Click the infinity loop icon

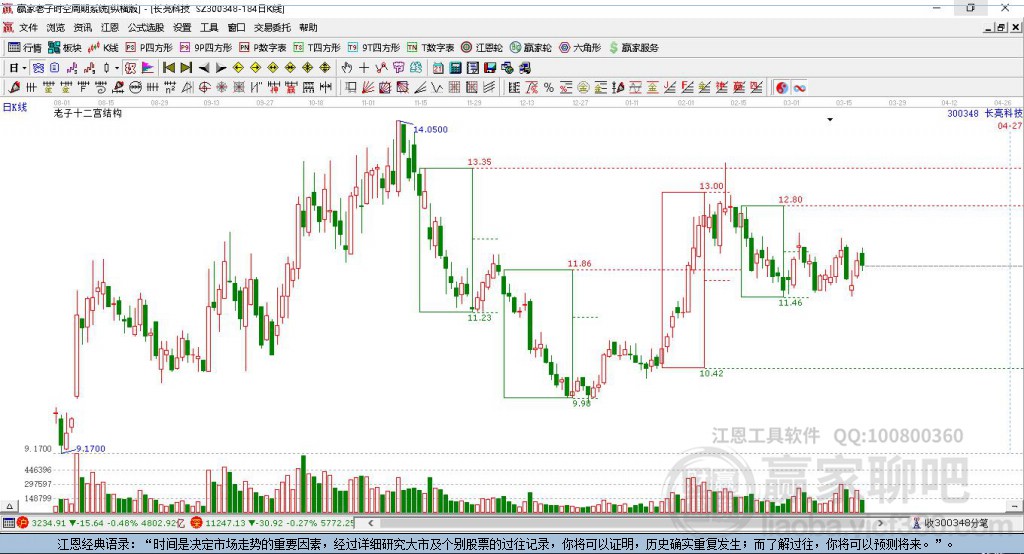[x=799, y=88]
